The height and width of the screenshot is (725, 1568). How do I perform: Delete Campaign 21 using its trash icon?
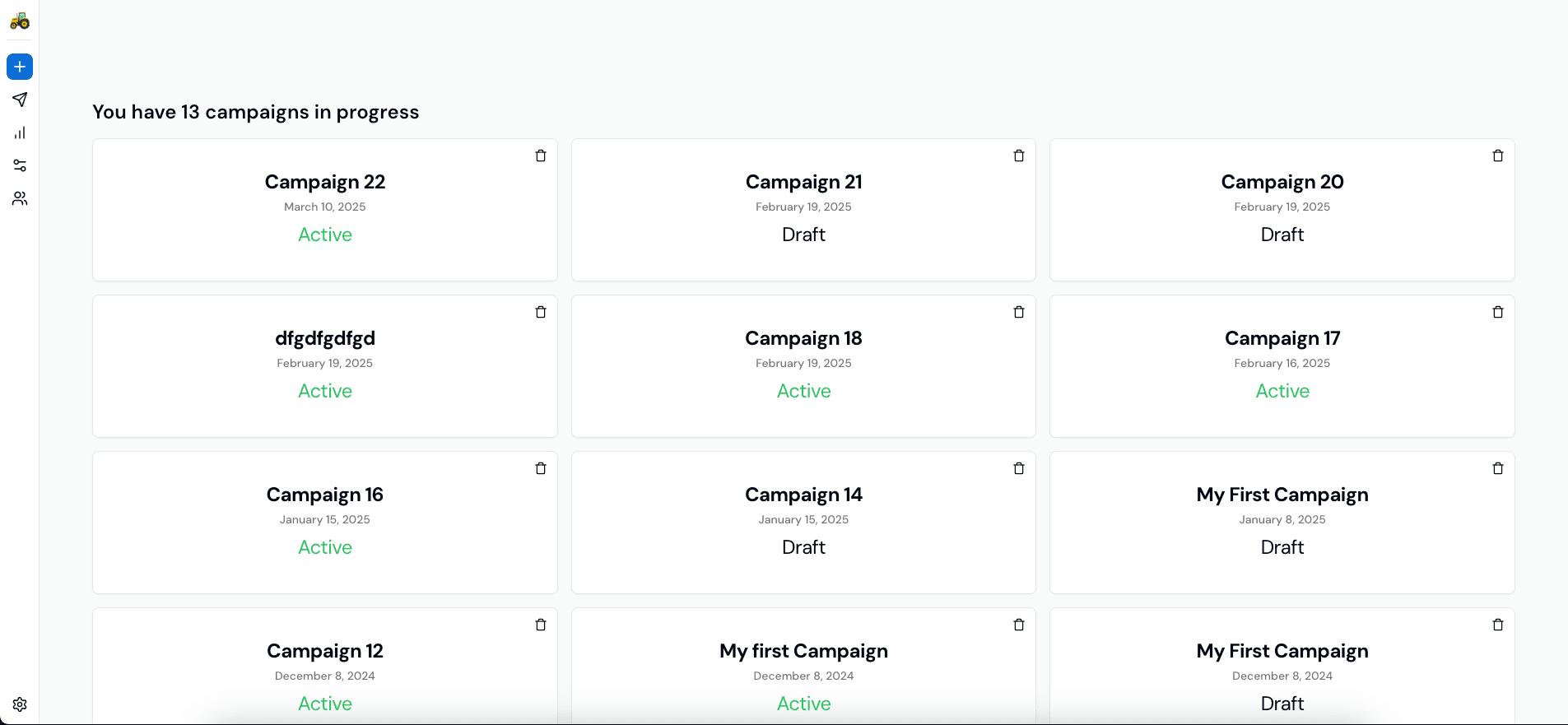[x=1019, y=156]
